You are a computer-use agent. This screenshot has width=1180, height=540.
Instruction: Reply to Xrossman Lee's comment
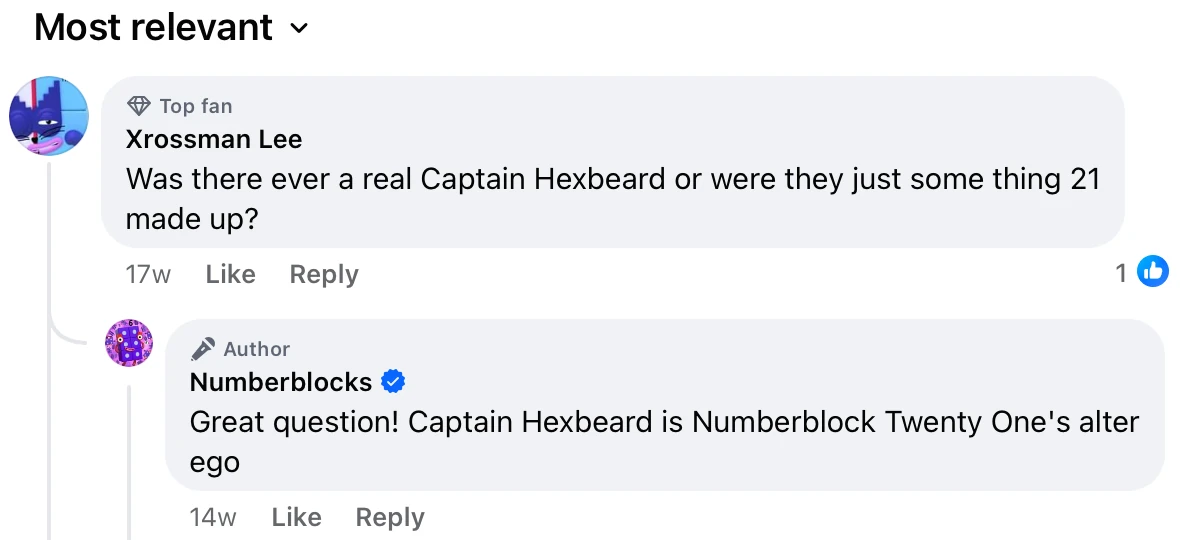(x=323, y=274)
